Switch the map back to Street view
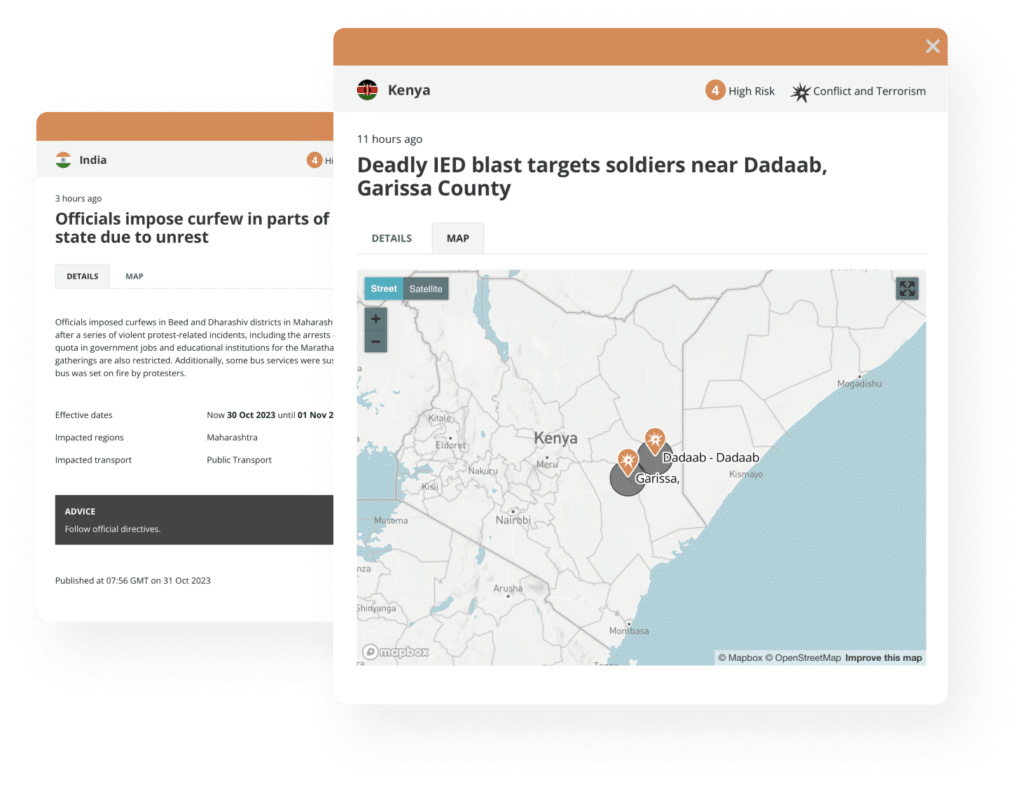This screenshot has width=1024, height=789. click(x=383, y=289)
